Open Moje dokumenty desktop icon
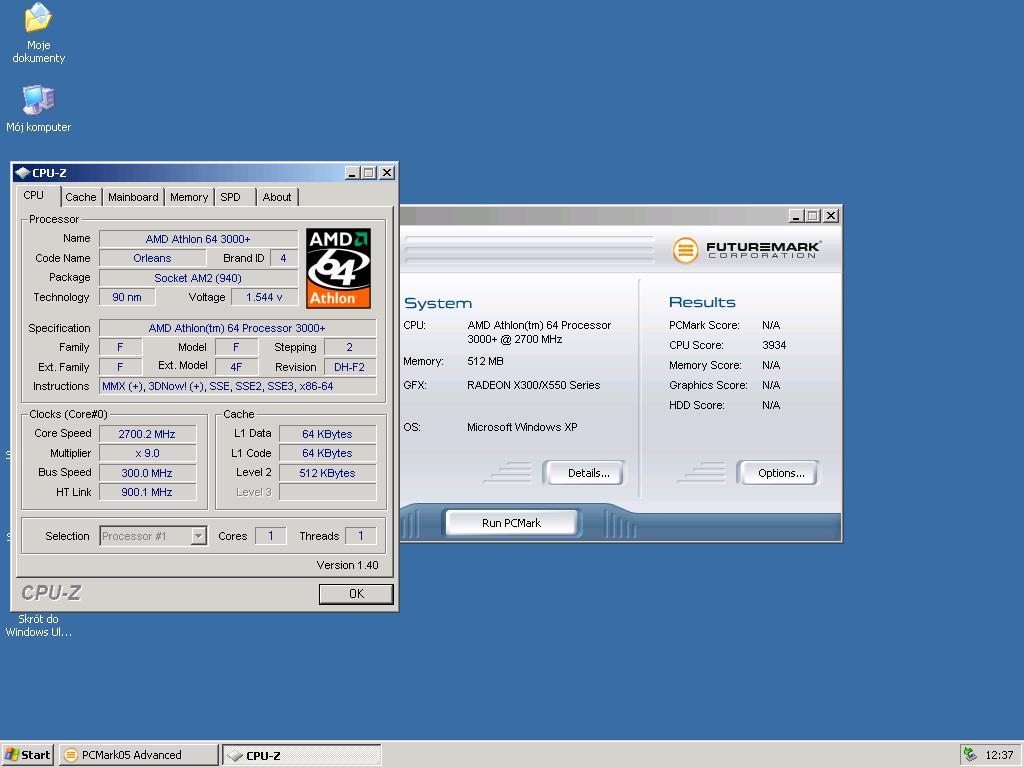 click(38, 34)
